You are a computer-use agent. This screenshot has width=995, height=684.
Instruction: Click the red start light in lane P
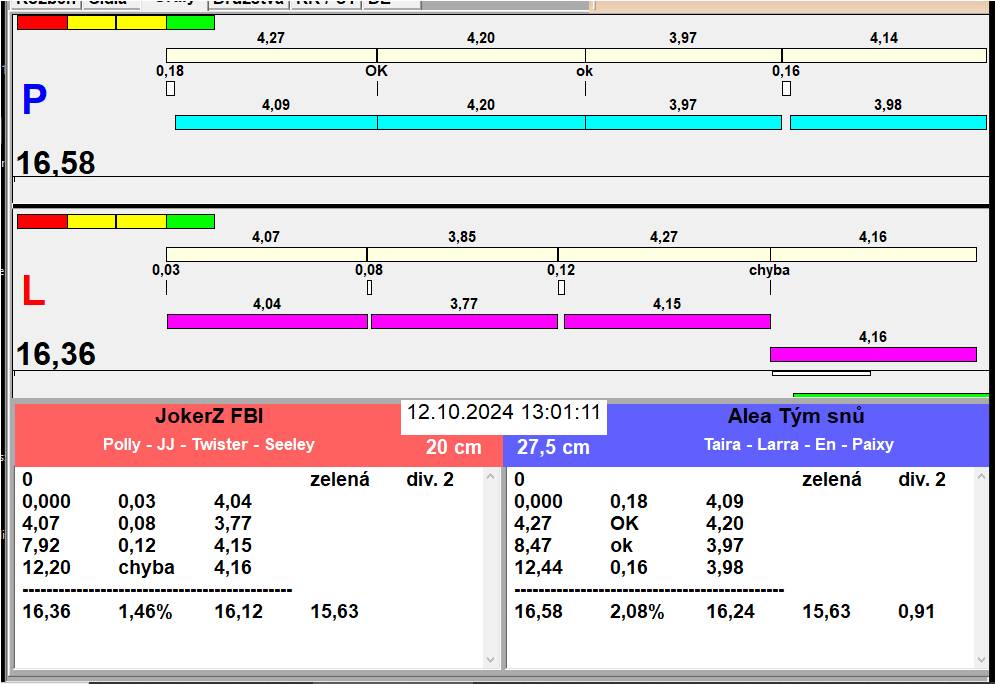42,22
